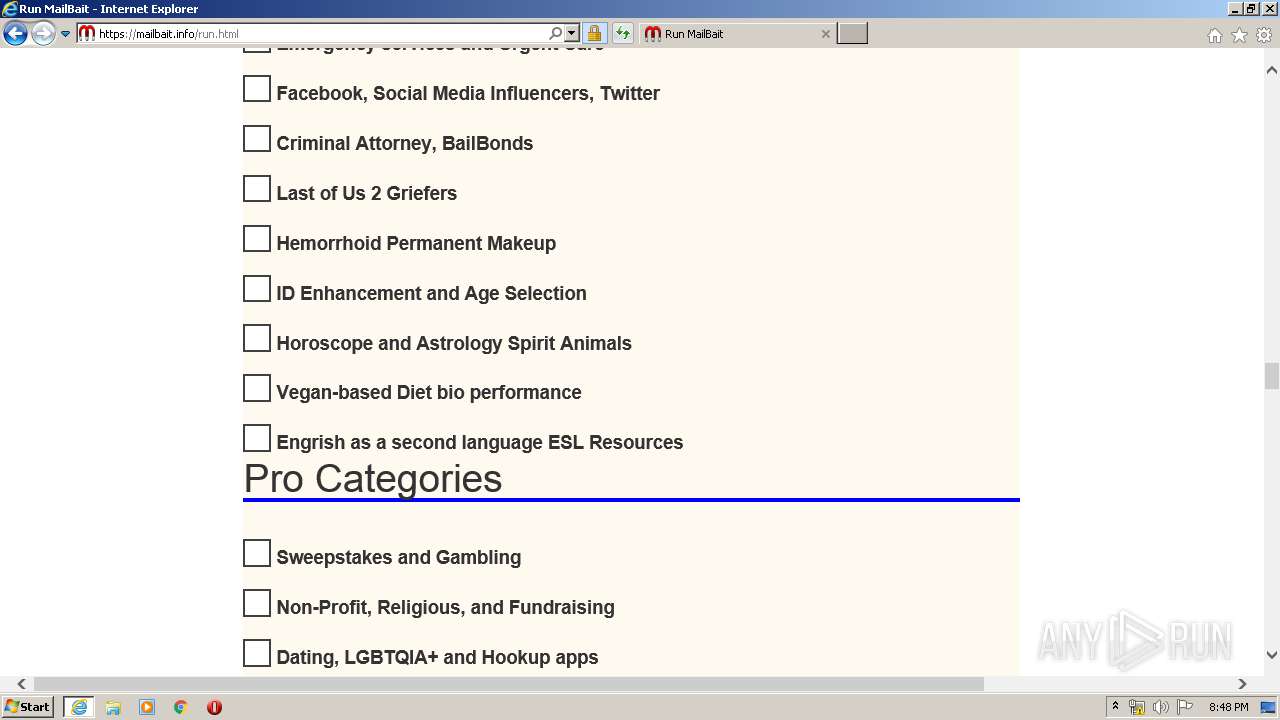Viewport: 1280px width, 720px height.
Task: Open the media player taskbar icon
Action: [x=147, y=707]
